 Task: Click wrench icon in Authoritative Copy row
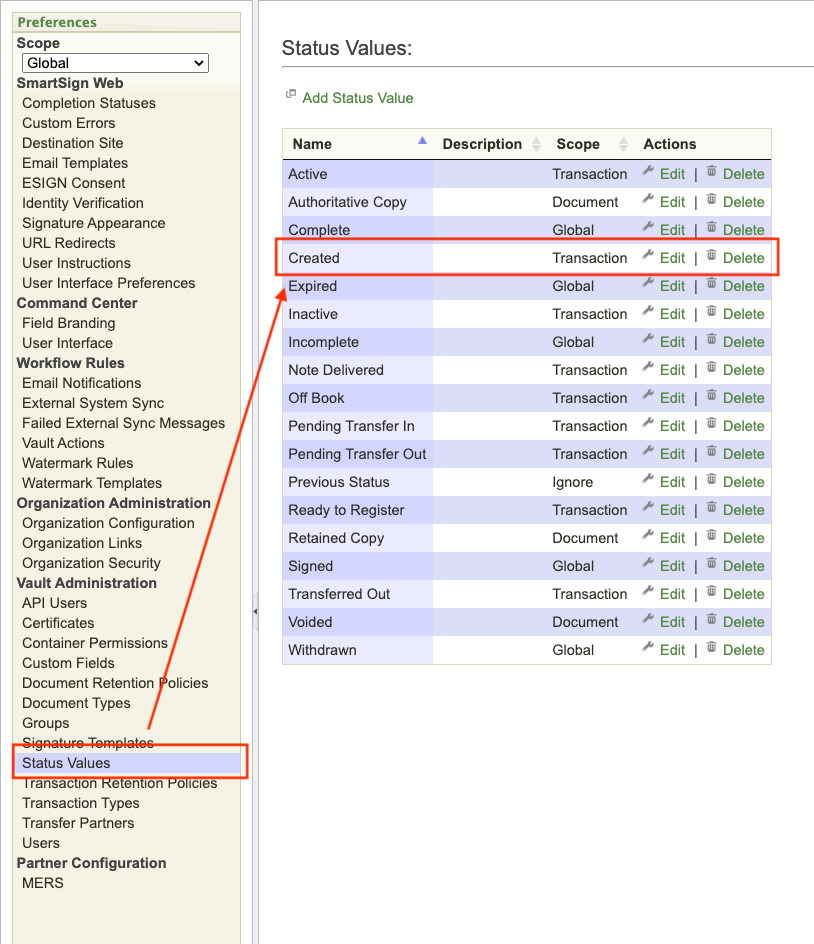(x=648, y=199)
